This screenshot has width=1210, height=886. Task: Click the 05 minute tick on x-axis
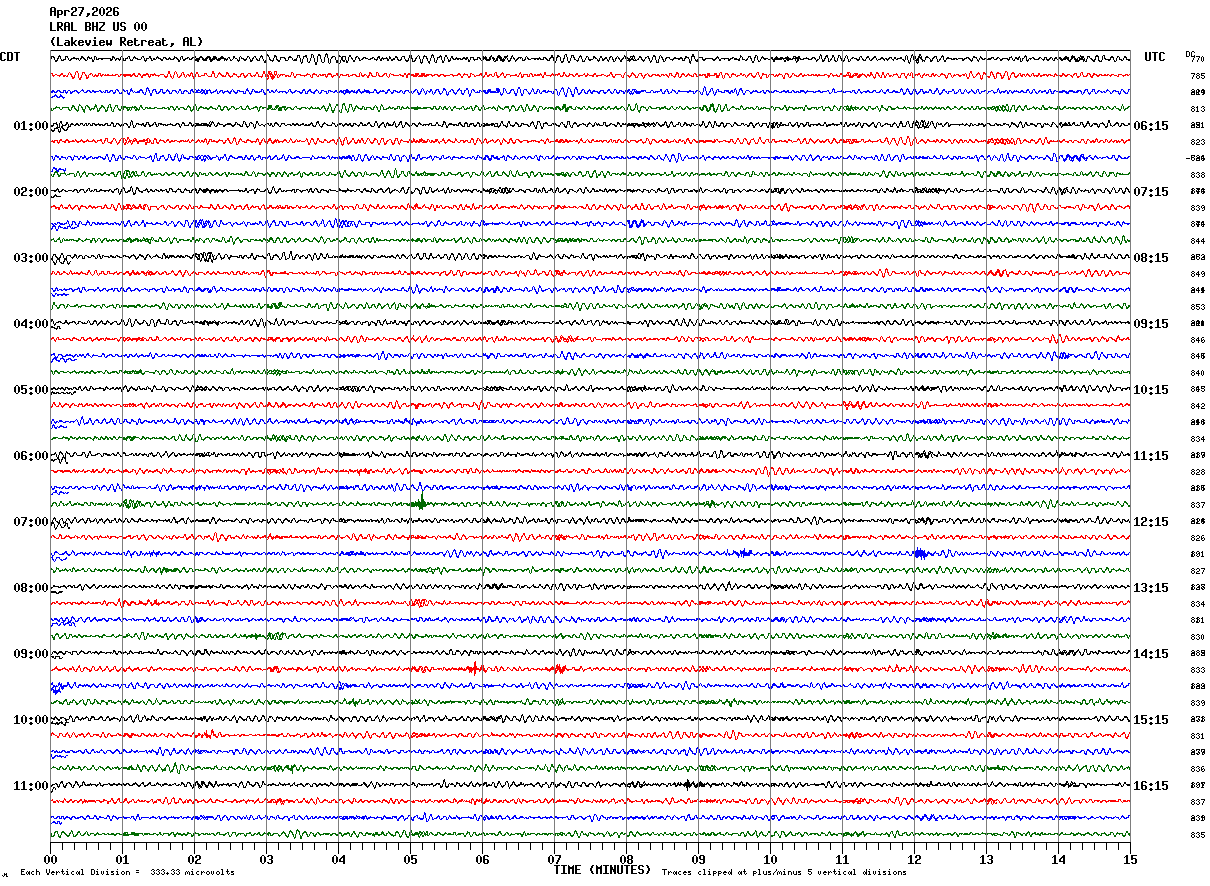410,860
